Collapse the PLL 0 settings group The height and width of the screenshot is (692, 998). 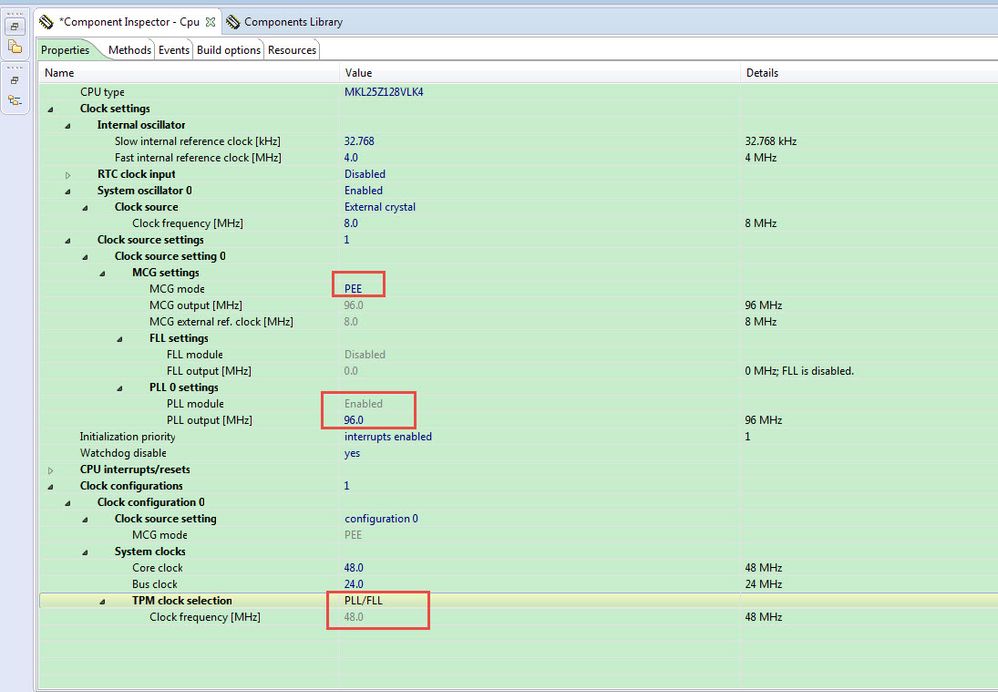tap(120, 388)
